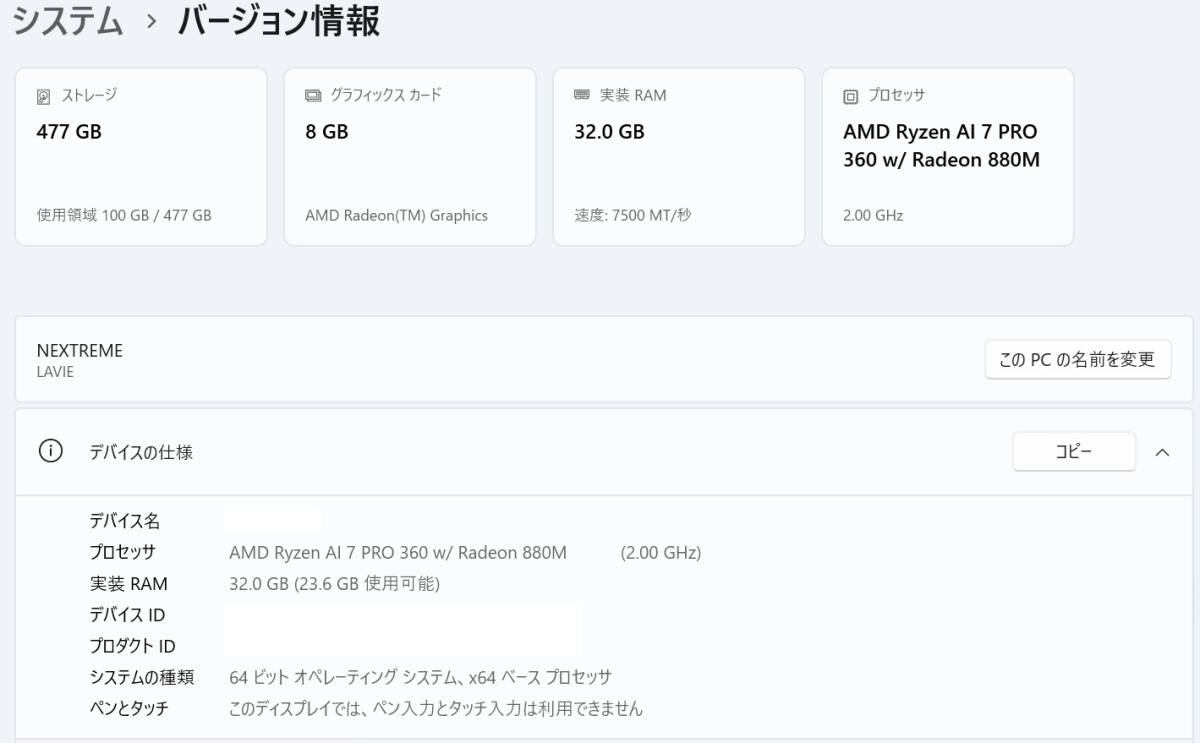1200x743 pixels.
Task: Open the 32.0 GB RAM tile
Action: tap(679, 157)
